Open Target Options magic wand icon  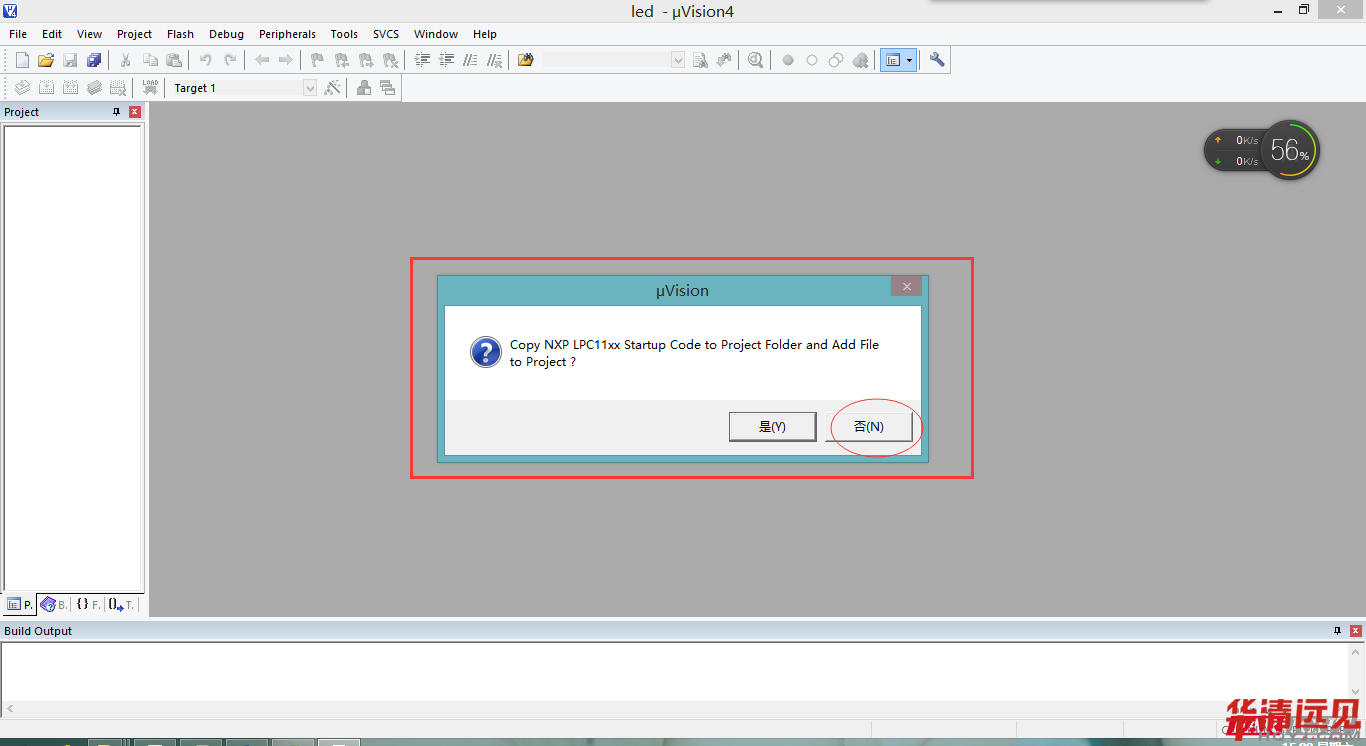pos(333,88)
